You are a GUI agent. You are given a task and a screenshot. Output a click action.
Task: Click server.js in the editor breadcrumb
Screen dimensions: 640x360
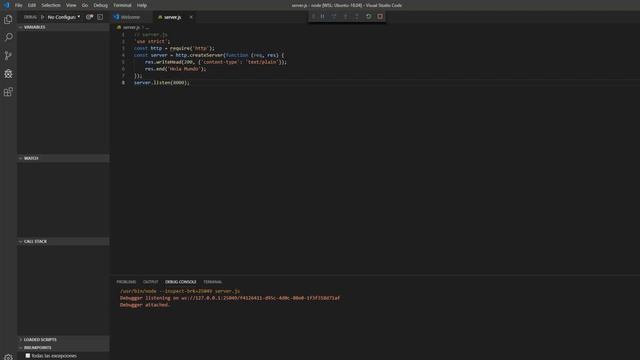(x=131, y=27)
